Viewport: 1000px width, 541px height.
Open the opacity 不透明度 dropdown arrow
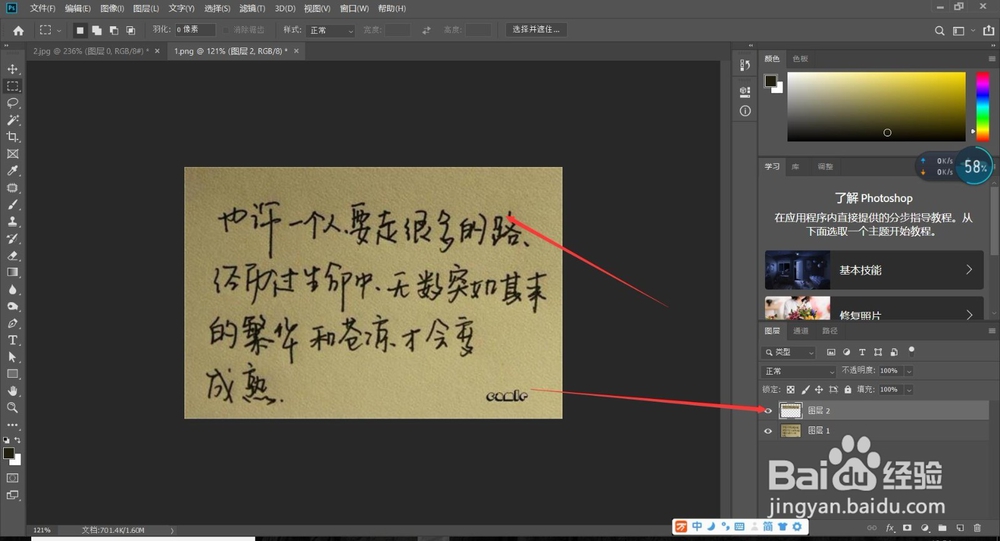point(909,371)
